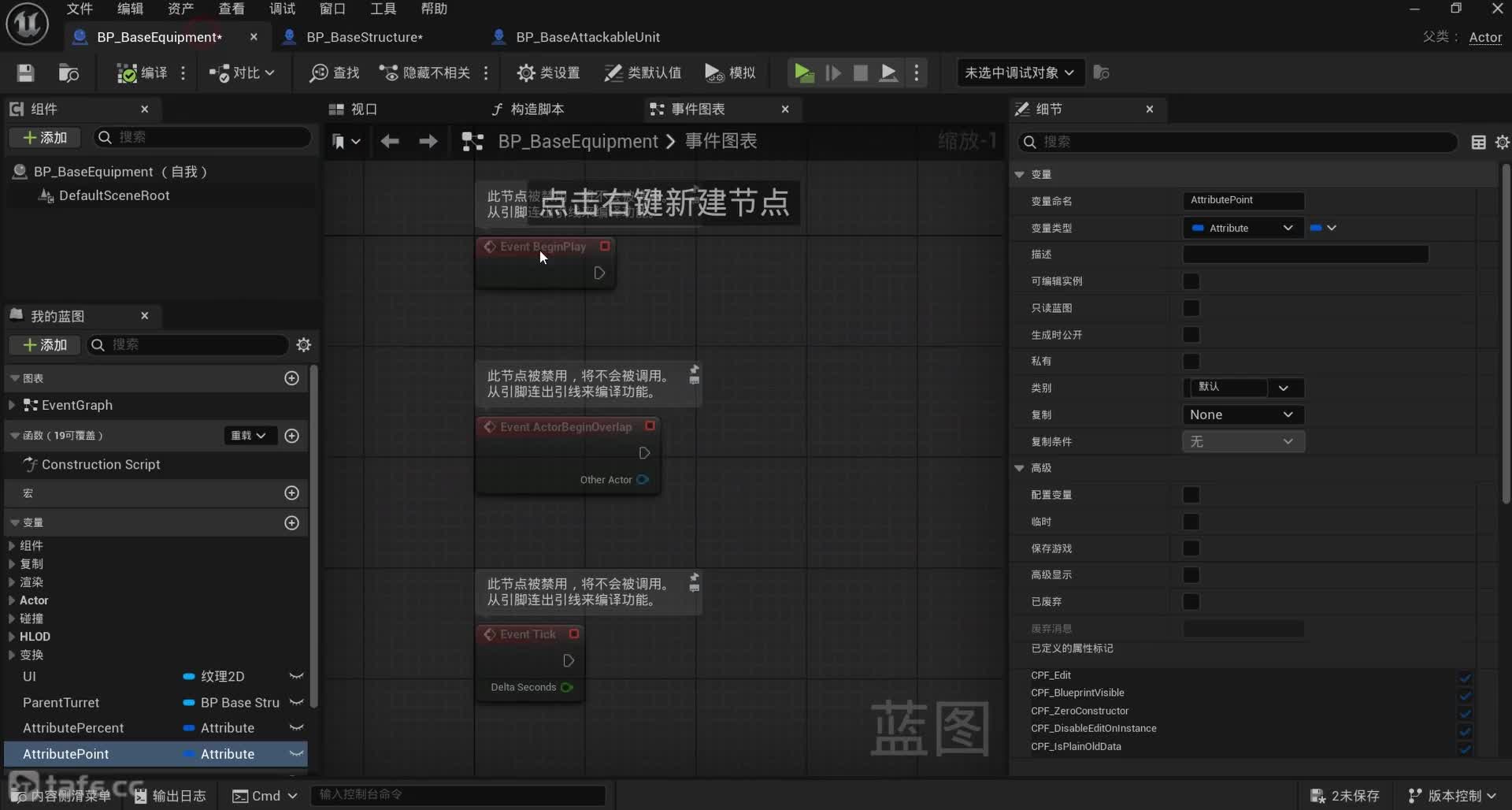1512x810 pixels.
Task: Click the green Play button in toolbar
Action: [803, 73]
